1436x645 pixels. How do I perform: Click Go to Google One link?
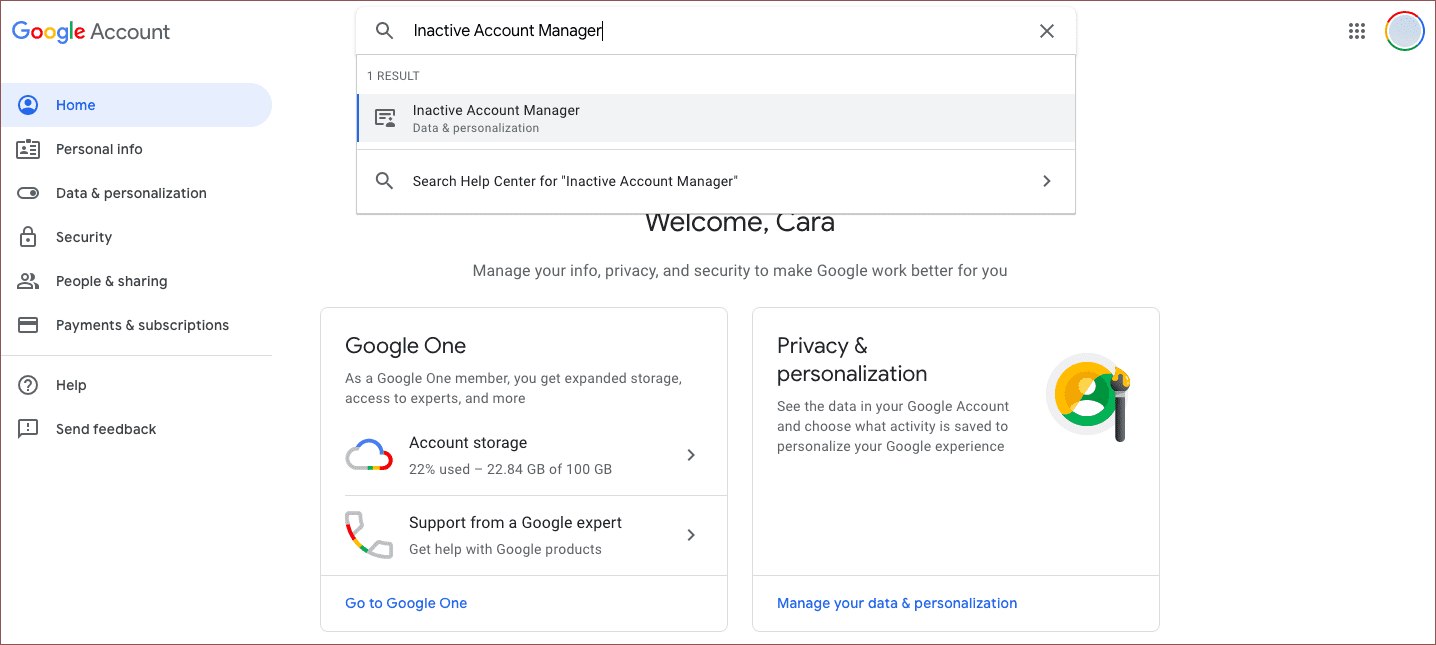point(406,603)
